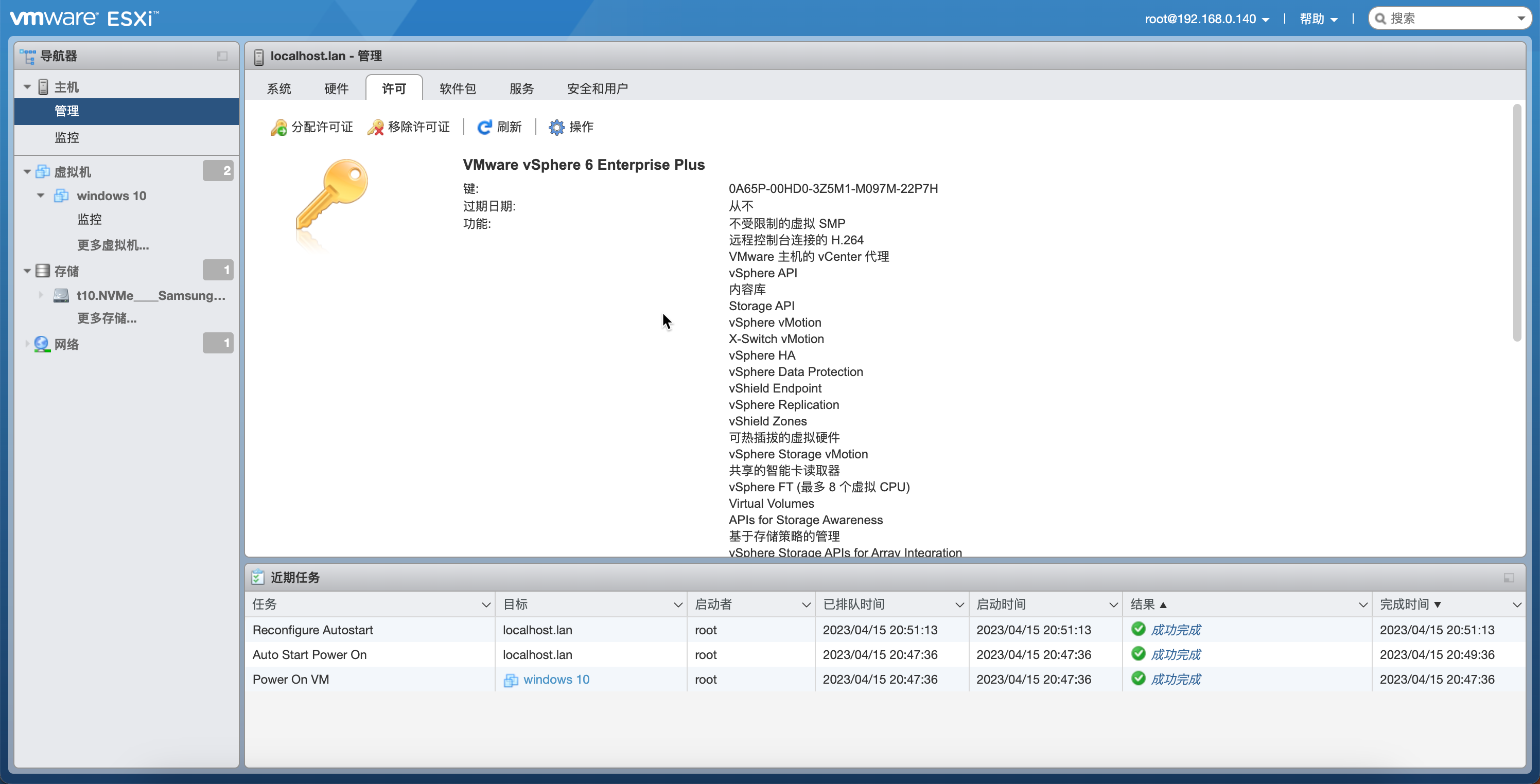Click the NVMe Samsung datastore disk icon
Image resolution: width=1540 pixels, height=784 pixels.
(x=61, y=295)
